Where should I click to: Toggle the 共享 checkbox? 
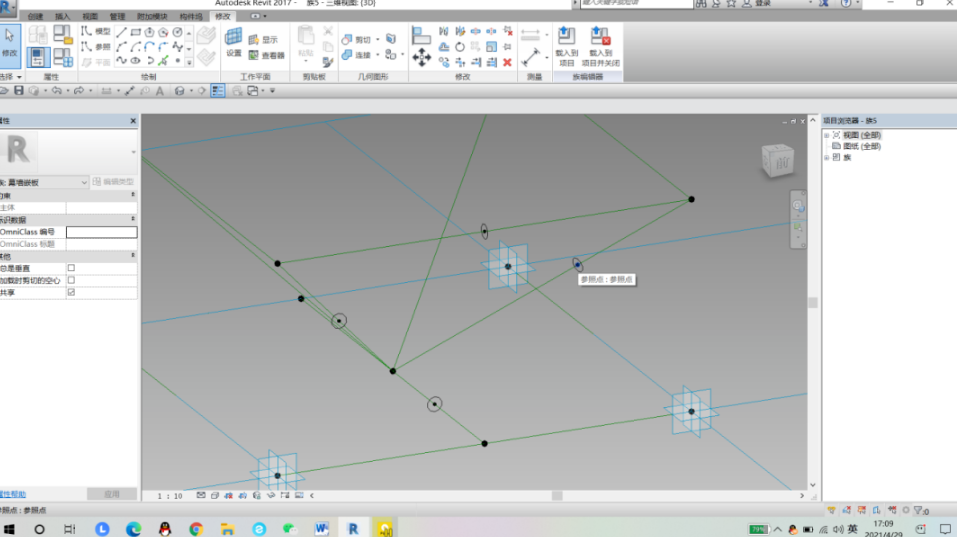[71, 292]
